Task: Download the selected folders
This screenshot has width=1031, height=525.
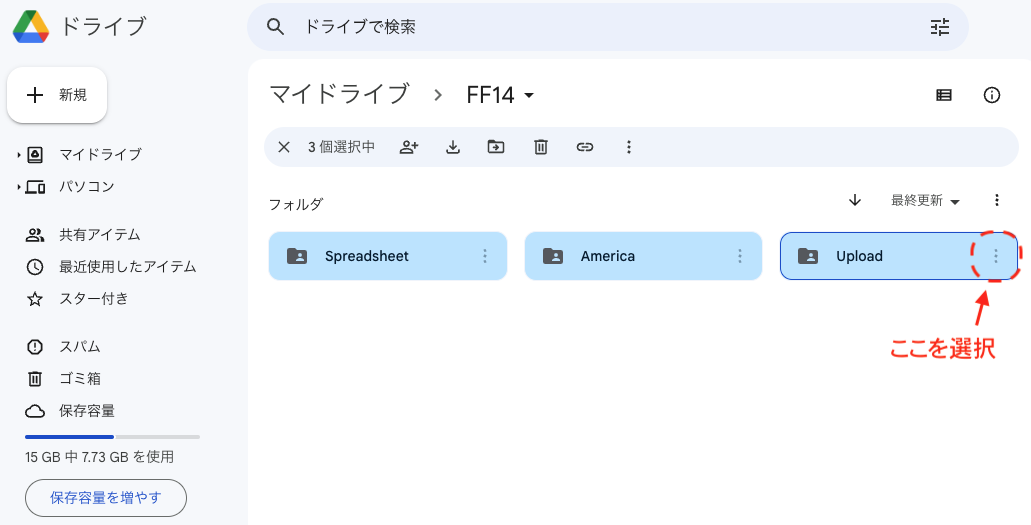Action: pos(452,147)
